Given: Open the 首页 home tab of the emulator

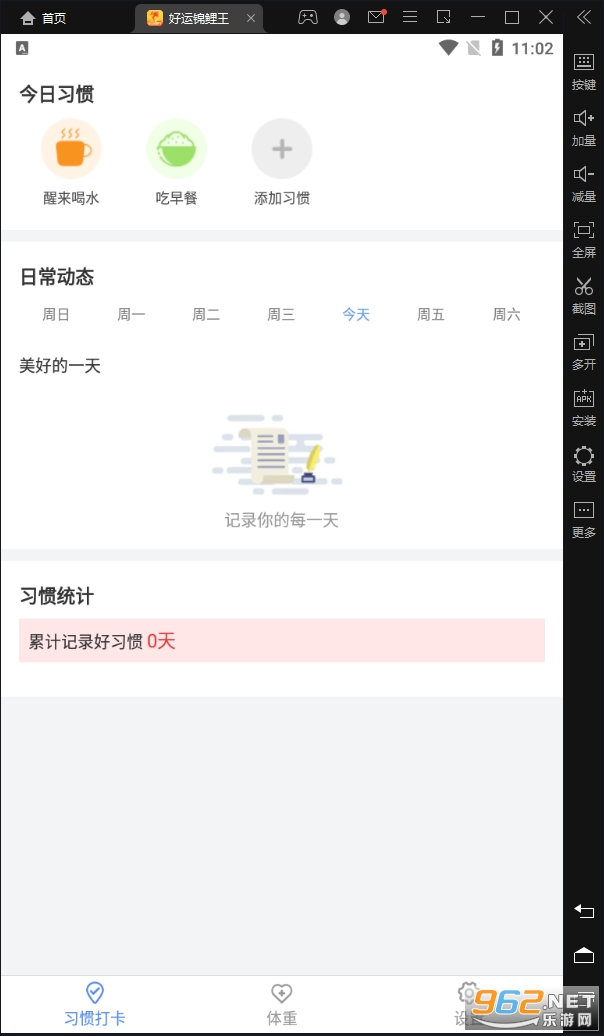Looking at the screenshot, I should (44, 18).
